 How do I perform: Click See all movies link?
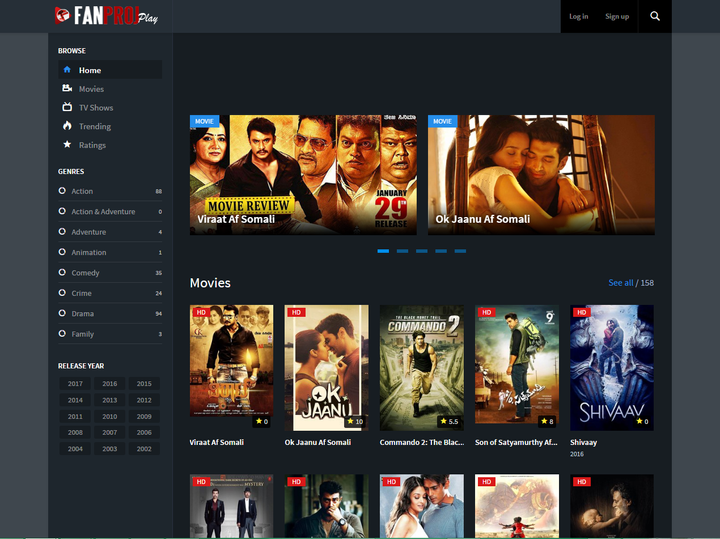(x=620, y=283)
